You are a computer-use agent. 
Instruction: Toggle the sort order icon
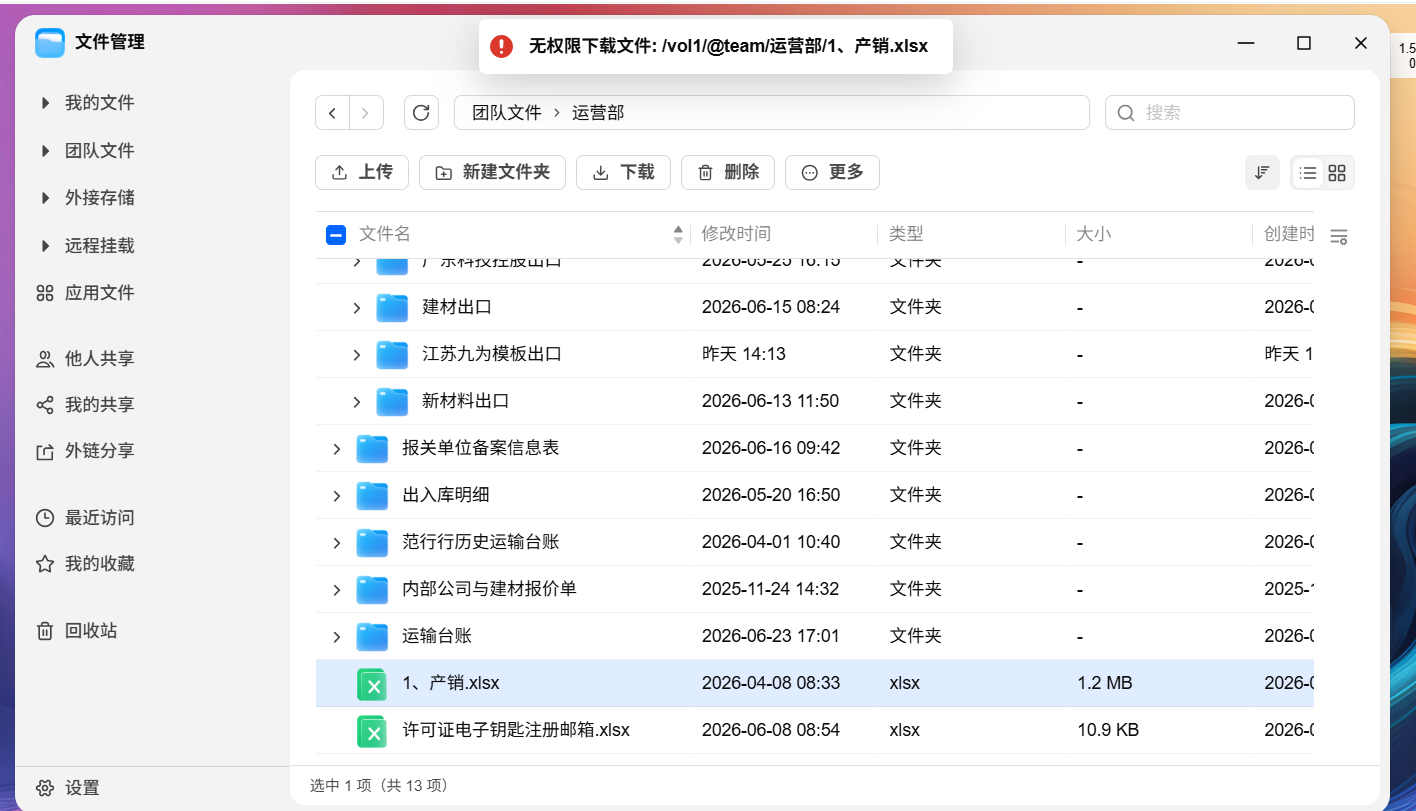(1262, 172)
